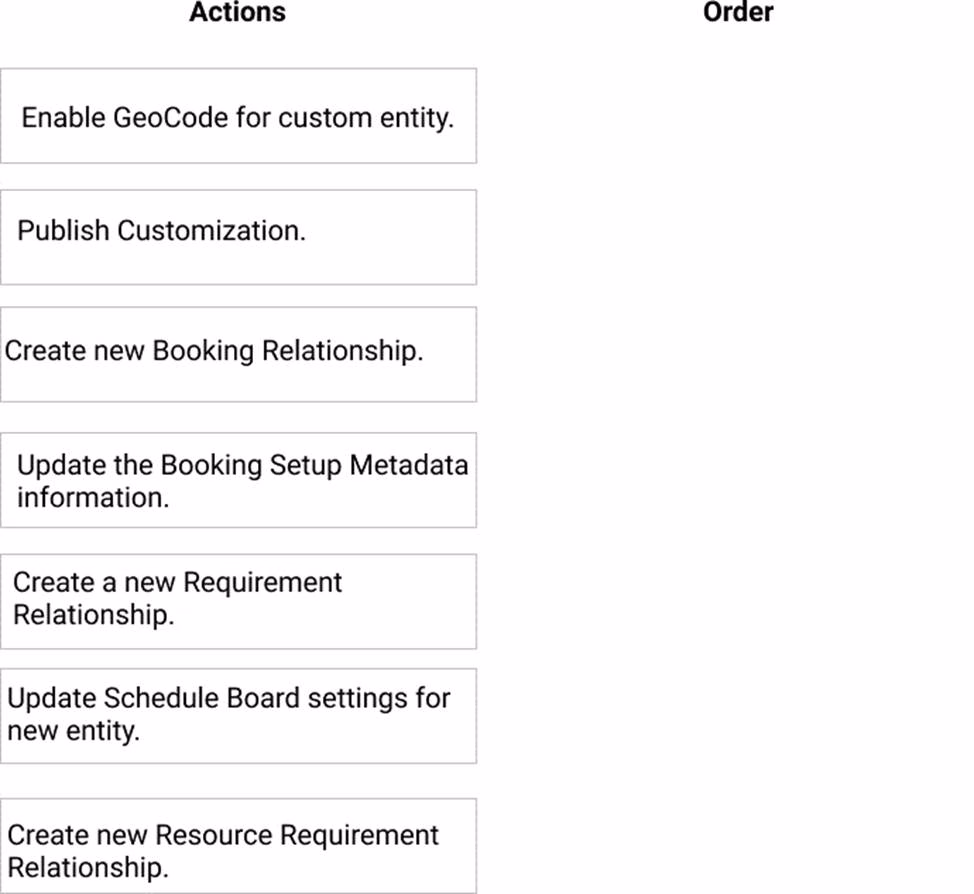Choose Create a new Requirement Relationship box

[238, 601]
